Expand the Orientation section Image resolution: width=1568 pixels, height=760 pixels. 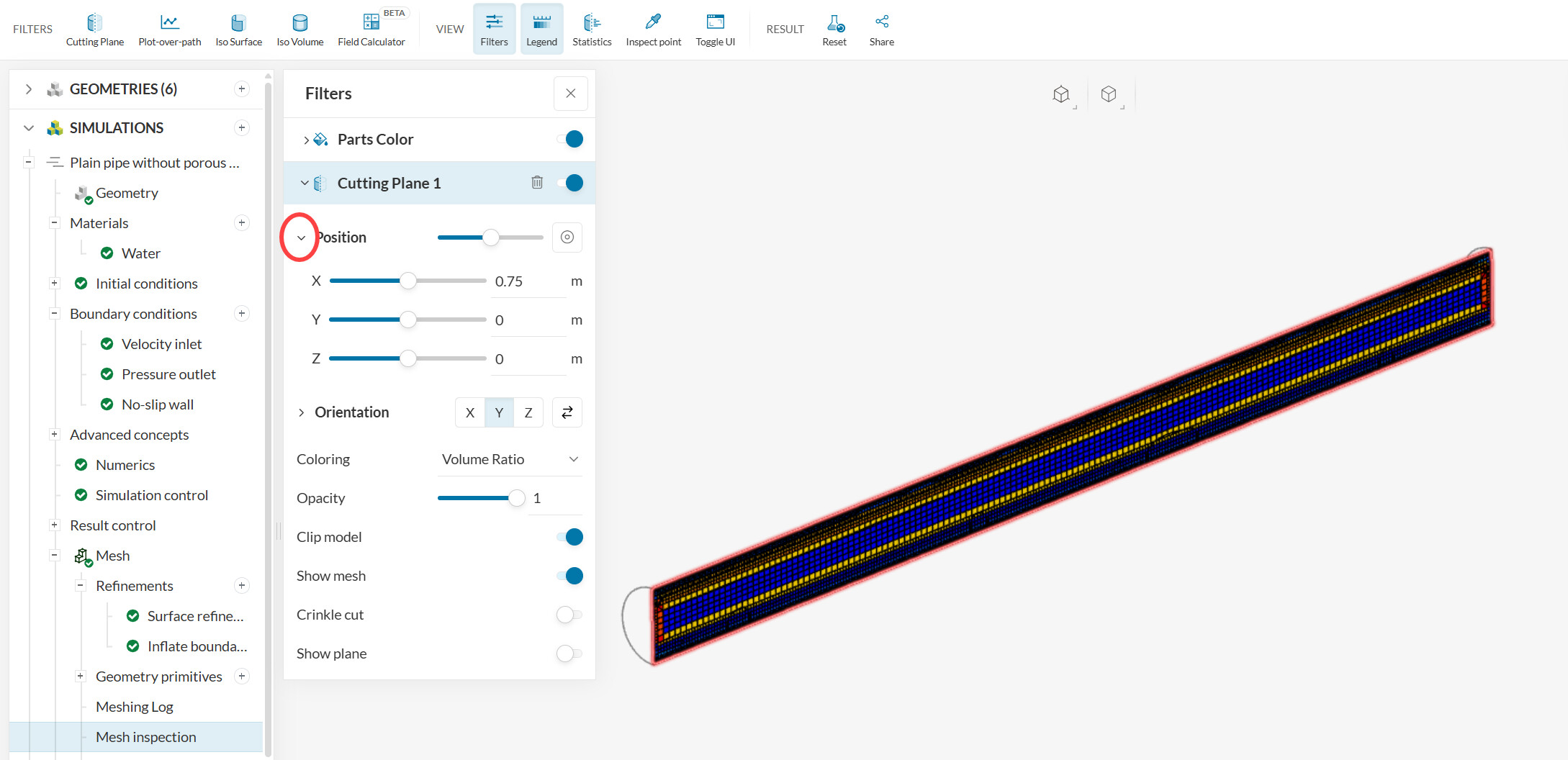[302, 412]
